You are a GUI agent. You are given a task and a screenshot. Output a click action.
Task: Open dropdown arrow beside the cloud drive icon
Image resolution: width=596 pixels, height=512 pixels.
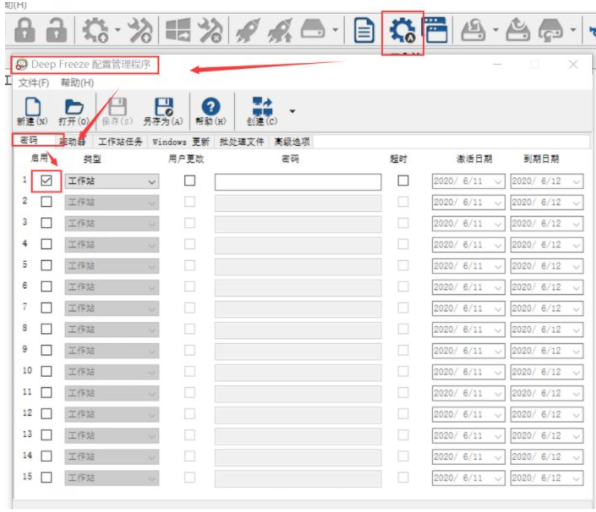573,30
